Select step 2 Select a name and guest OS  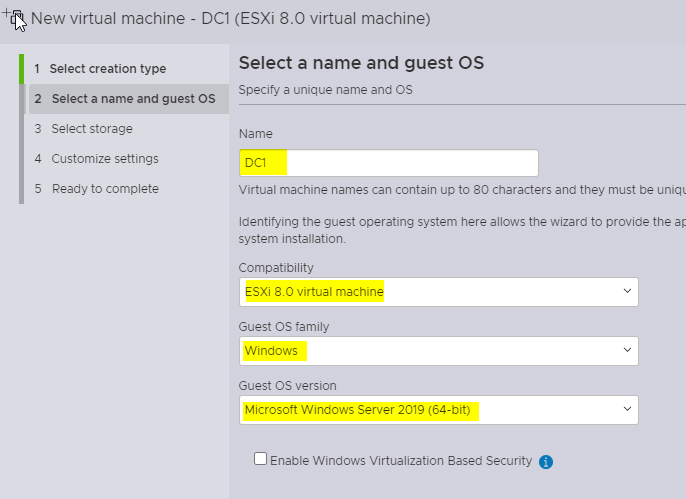point(132,99)
